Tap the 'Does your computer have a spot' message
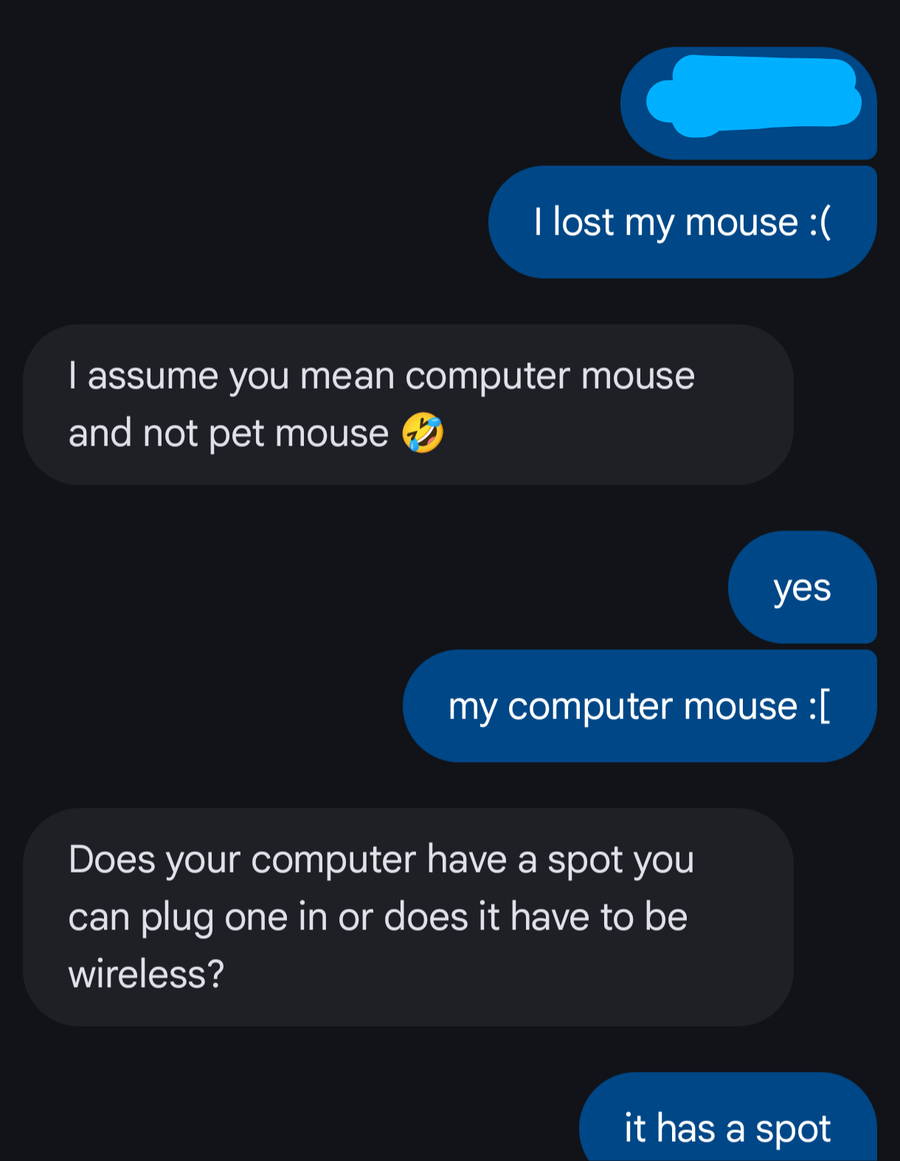 click(408, 917)
